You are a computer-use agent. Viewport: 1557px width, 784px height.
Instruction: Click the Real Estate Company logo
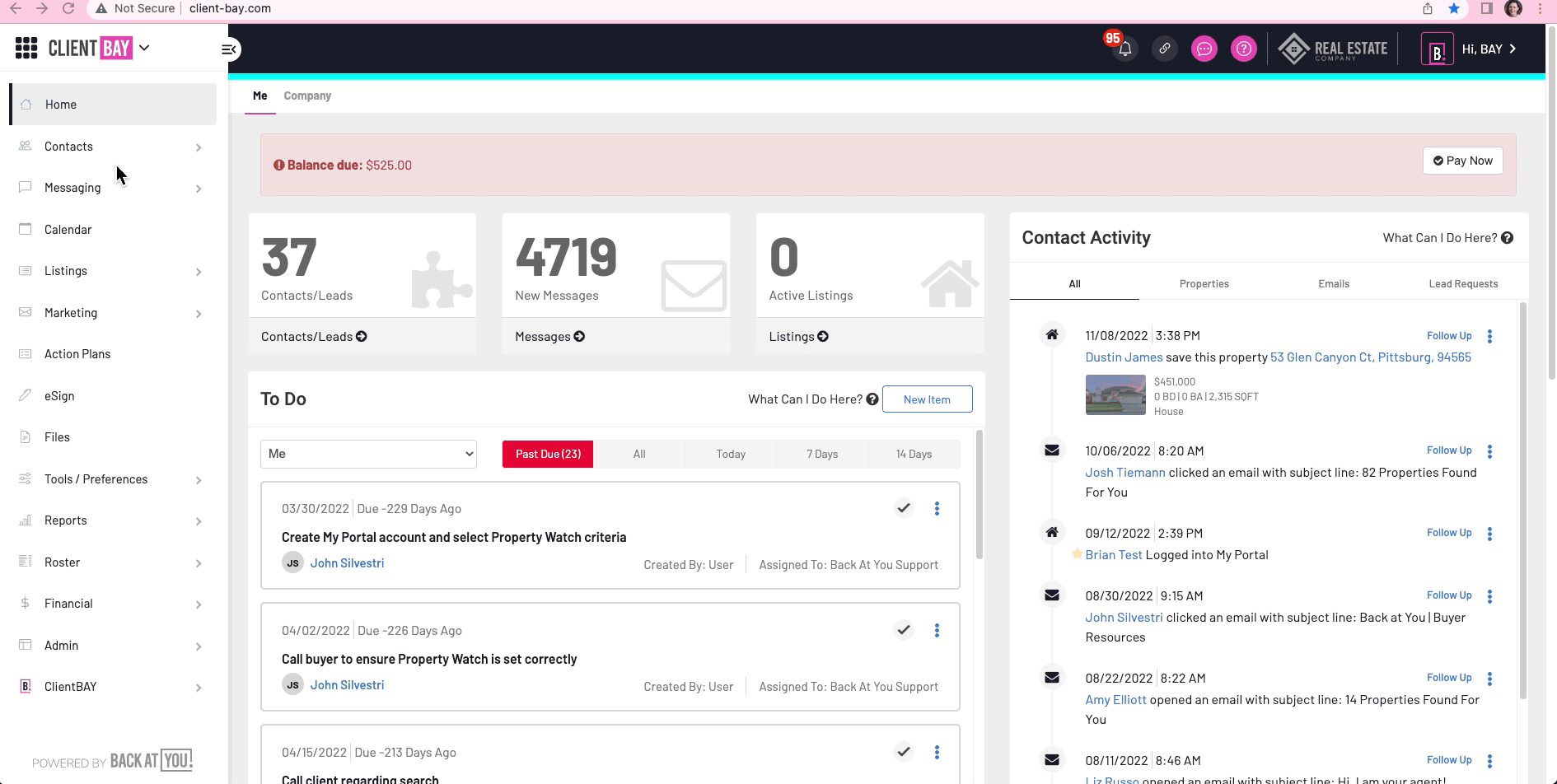[1333, 49]
